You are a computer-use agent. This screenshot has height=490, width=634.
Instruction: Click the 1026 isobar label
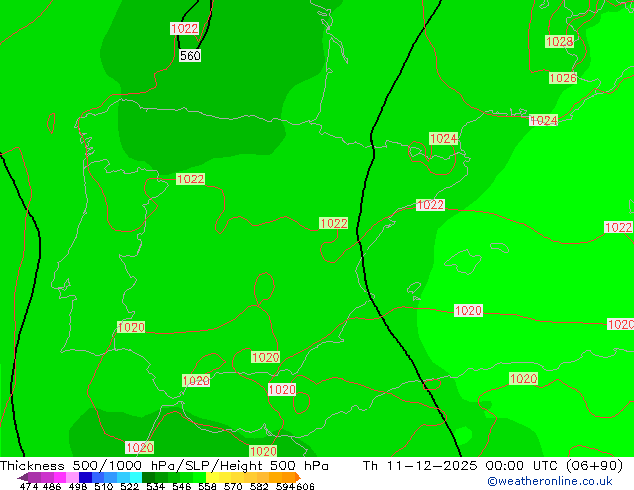(563, 78)
